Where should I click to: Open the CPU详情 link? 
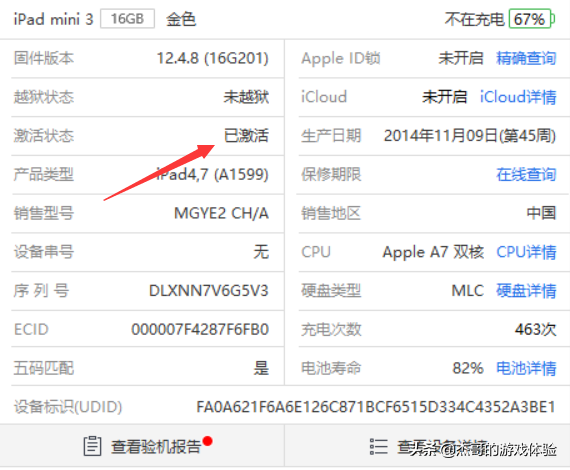pyautogui.click(x=526, y=252)
